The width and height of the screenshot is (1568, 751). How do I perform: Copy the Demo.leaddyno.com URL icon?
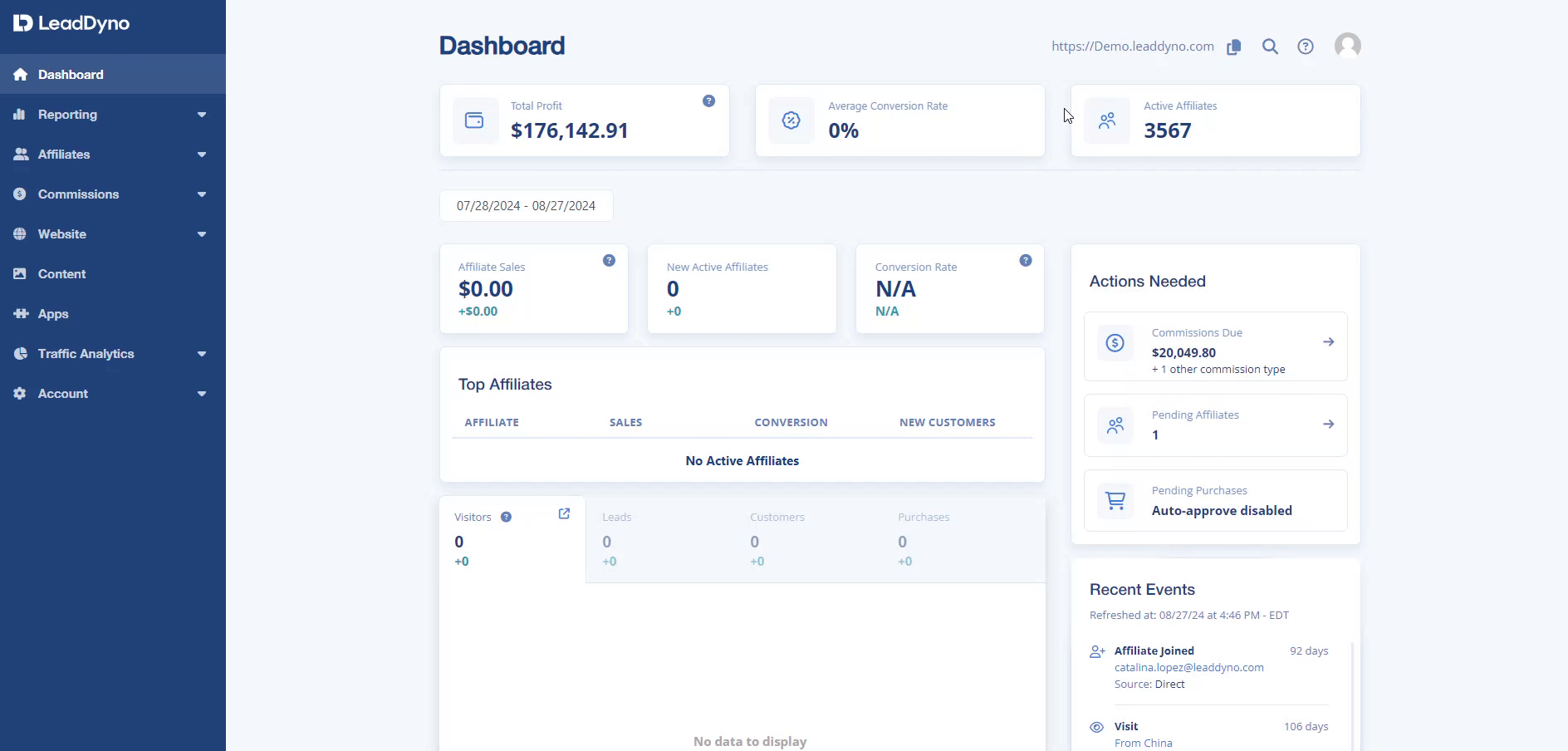1234,47
